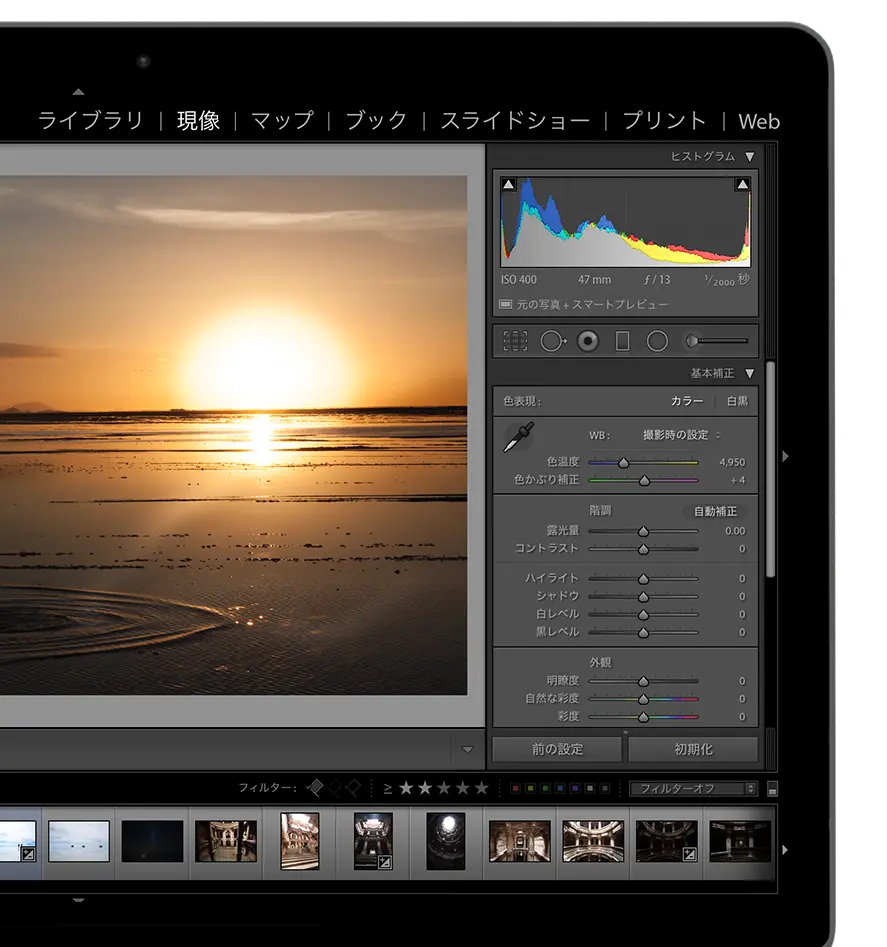Select the Radial Filter tool
The image size is (887, 947).
point(657,341)
